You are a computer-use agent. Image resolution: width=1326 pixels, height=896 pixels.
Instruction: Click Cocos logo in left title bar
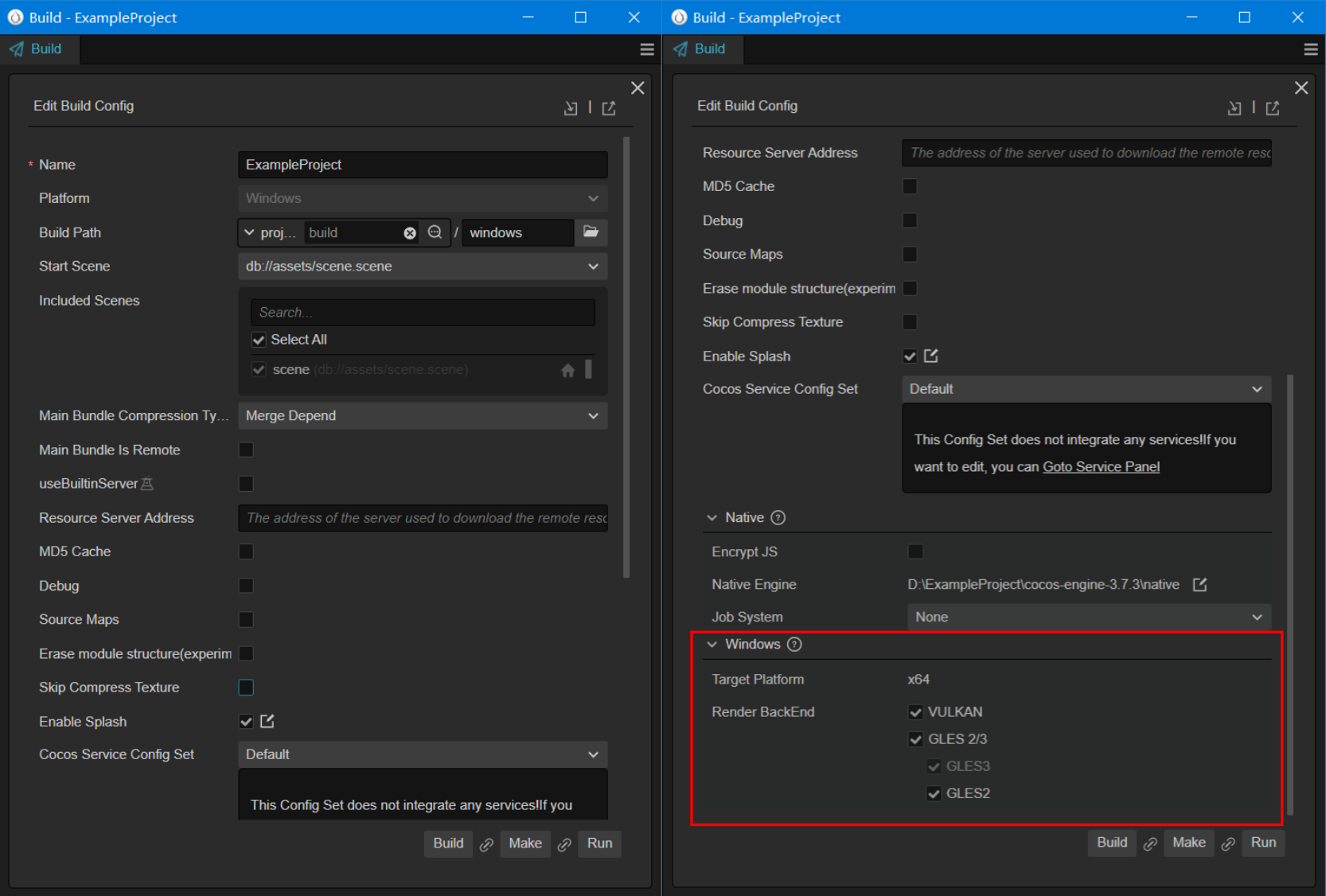pyautogui.click(x=15, y=18)
